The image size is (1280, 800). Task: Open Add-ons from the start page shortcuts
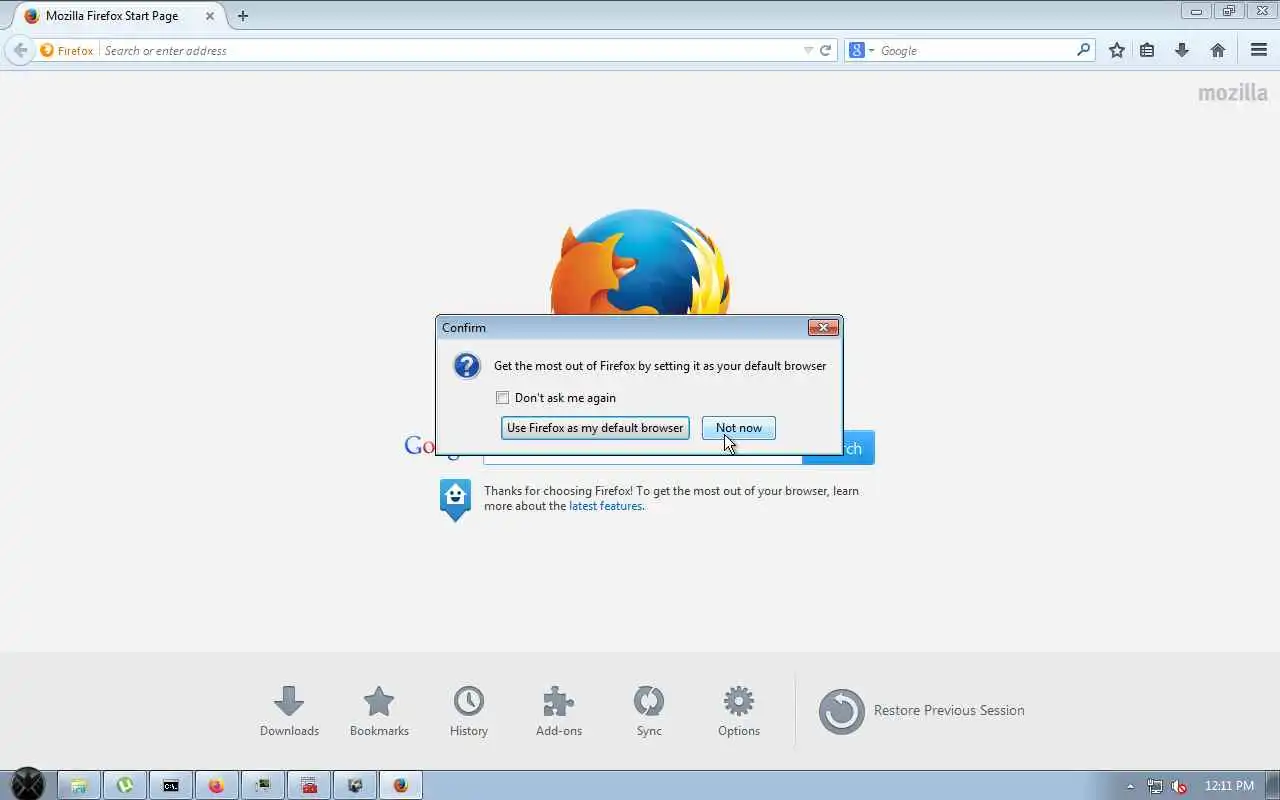pos(559,711)
